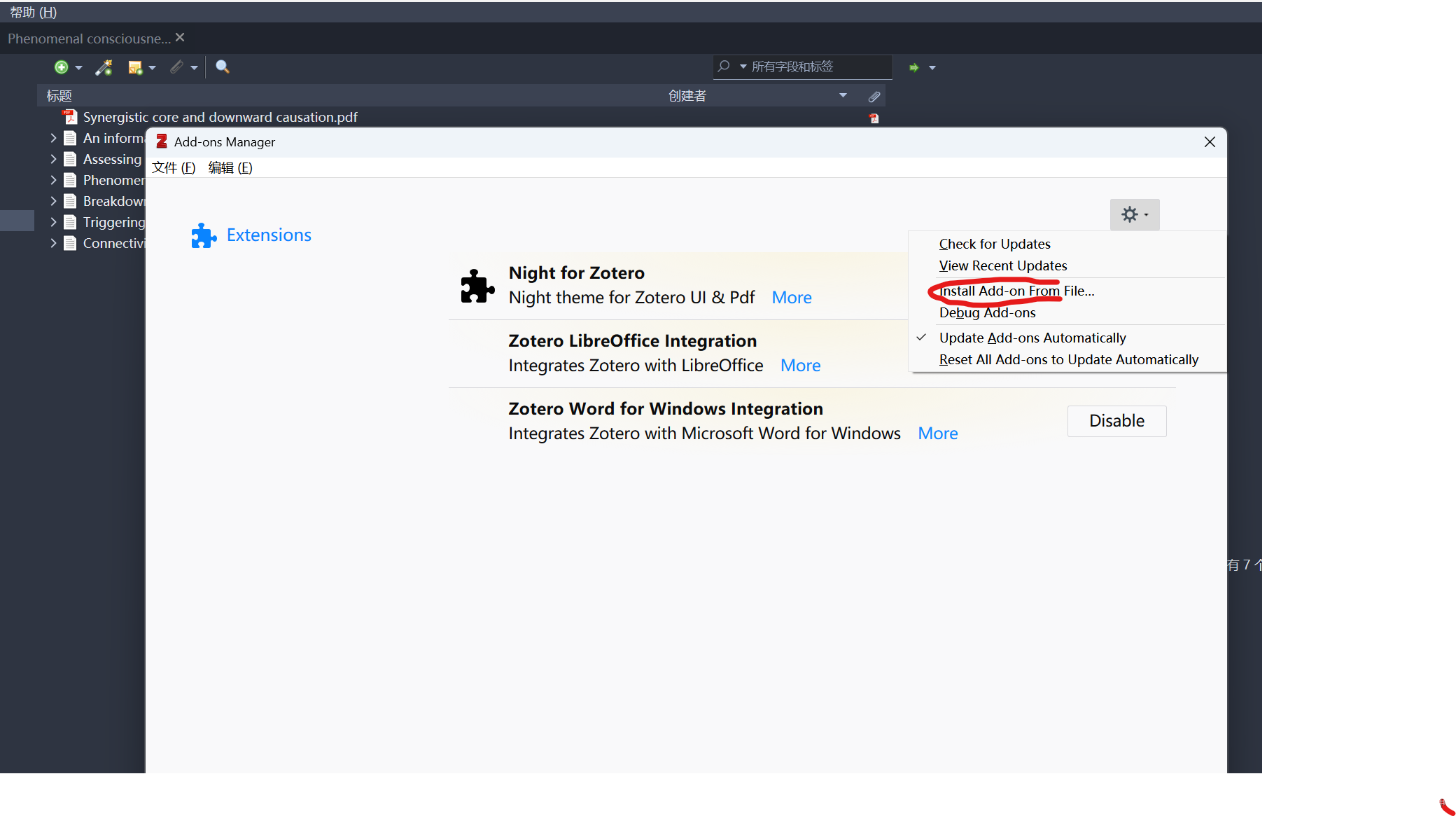Open the 文件 menu in Add-ons Manager
The height and width of the screenshot is (816, 1456).
173,167
